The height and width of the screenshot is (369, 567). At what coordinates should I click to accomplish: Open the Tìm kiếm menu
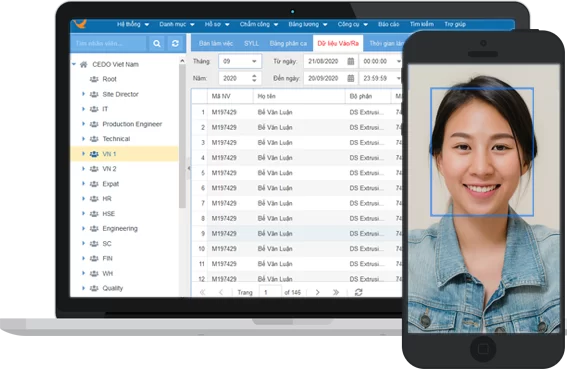pos(422,24)
